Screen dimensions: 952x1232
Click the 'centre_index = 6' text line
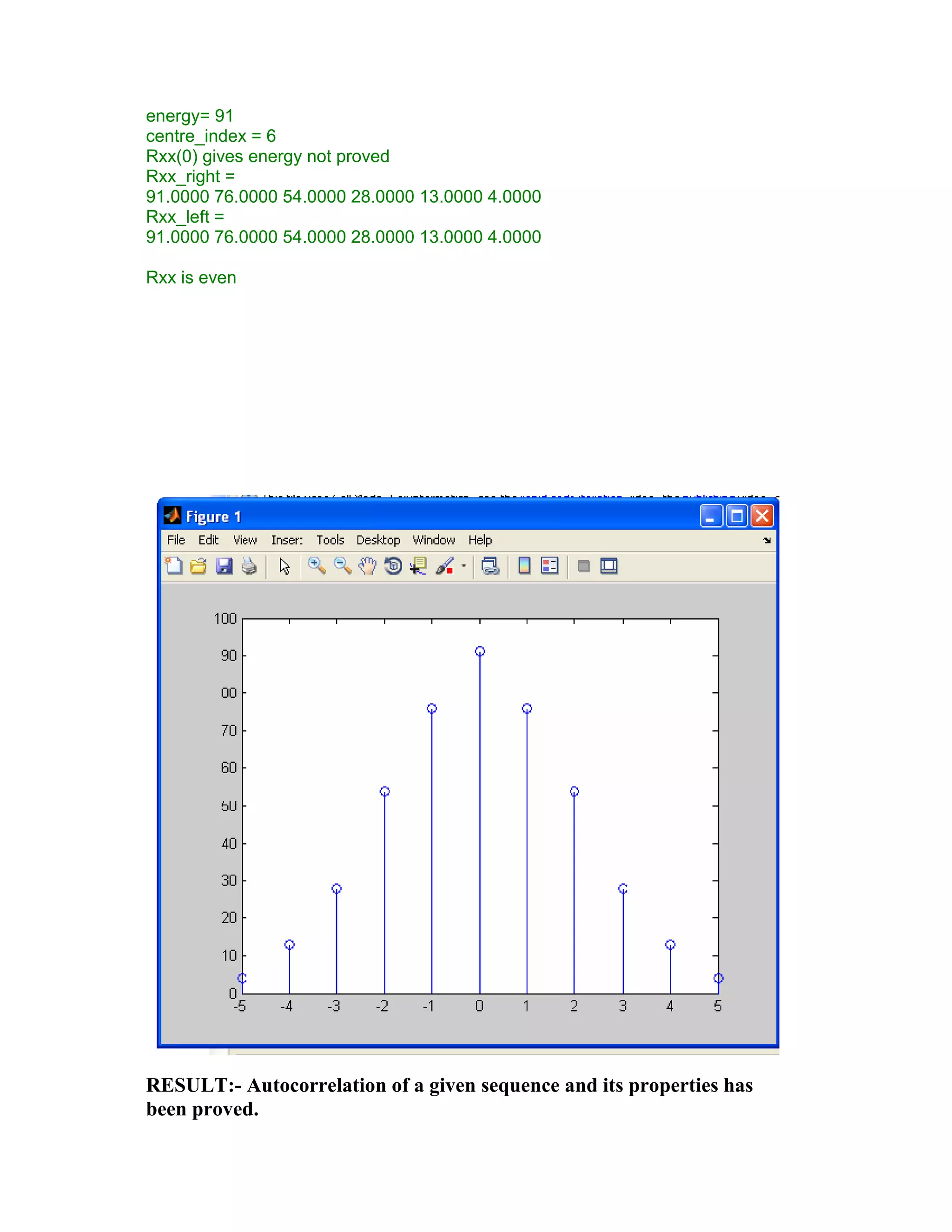pos(211,136)
